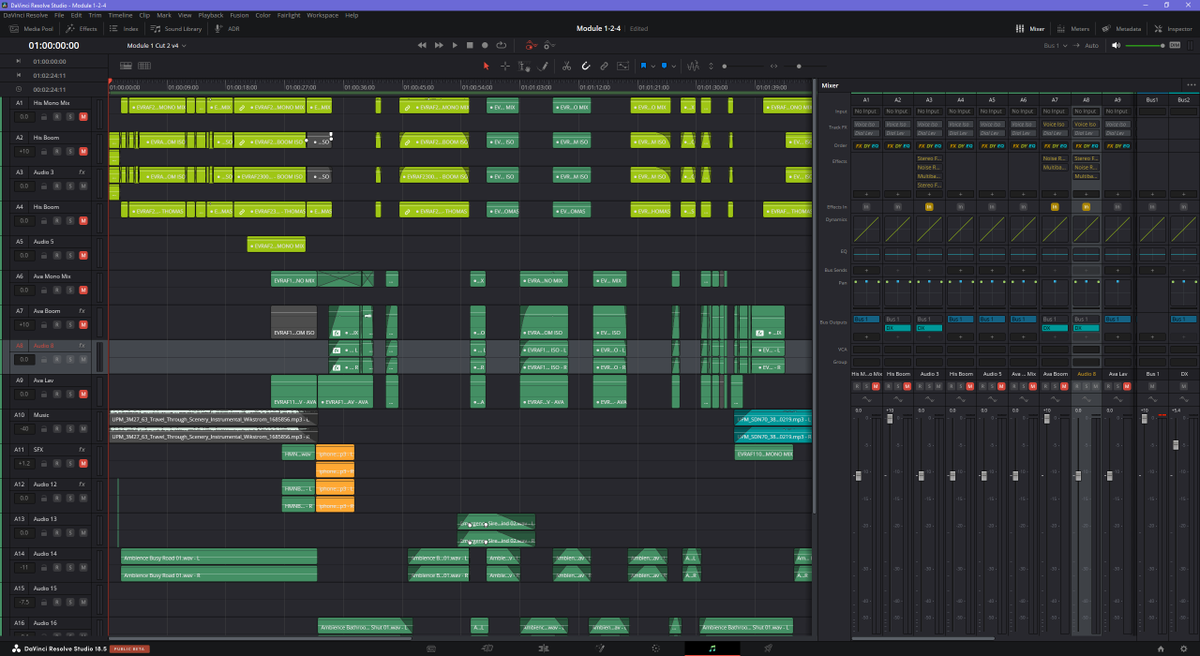Open the A1 No Input dropdown in mixer

866,112
